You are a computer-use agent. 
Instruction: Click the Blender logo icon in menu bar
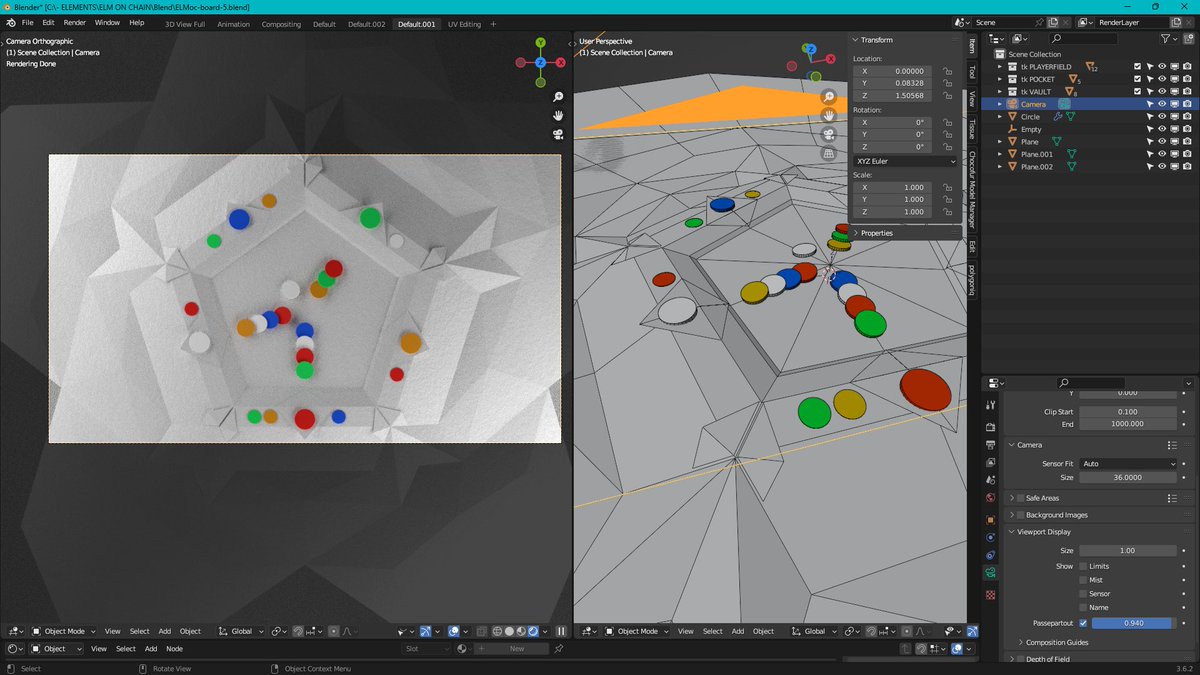[x=10, y=22]
